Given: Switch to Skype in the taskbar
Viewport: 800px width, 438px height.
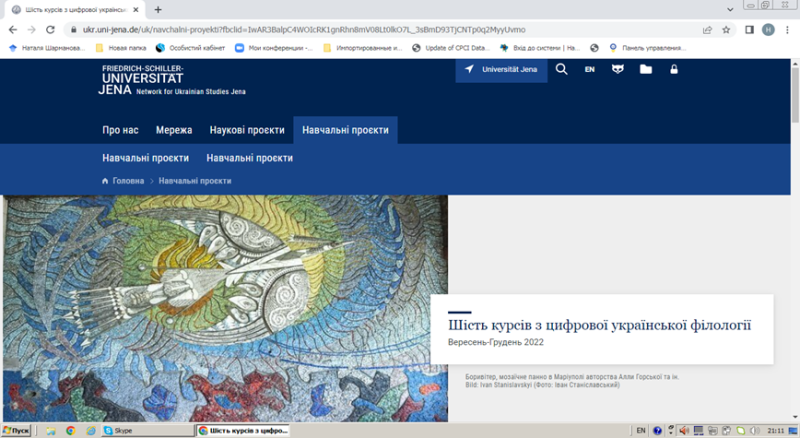Looking at the screenshot, I should 148,430.
